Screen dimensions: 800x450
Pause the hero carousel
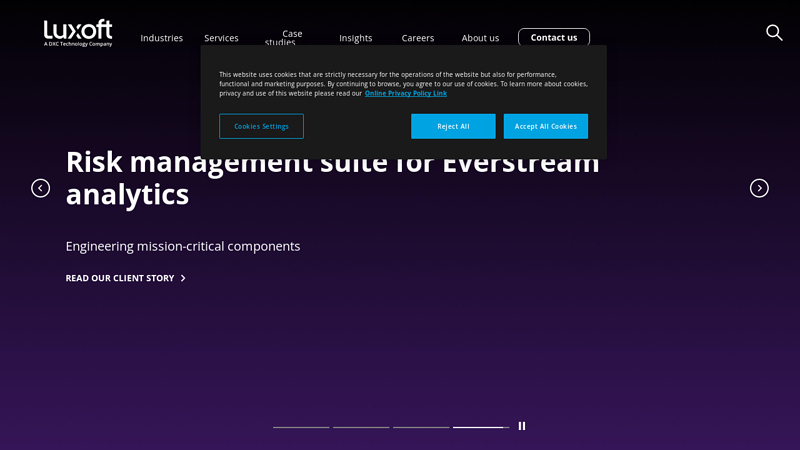pyautogui.click(x=521, y=426)
